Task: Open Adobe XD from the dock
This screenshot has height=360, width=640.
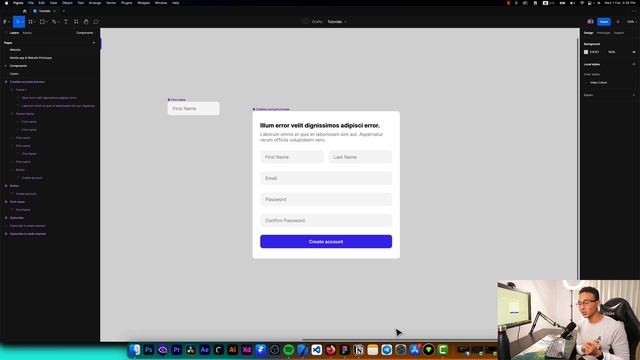Action: pos(247,350)
